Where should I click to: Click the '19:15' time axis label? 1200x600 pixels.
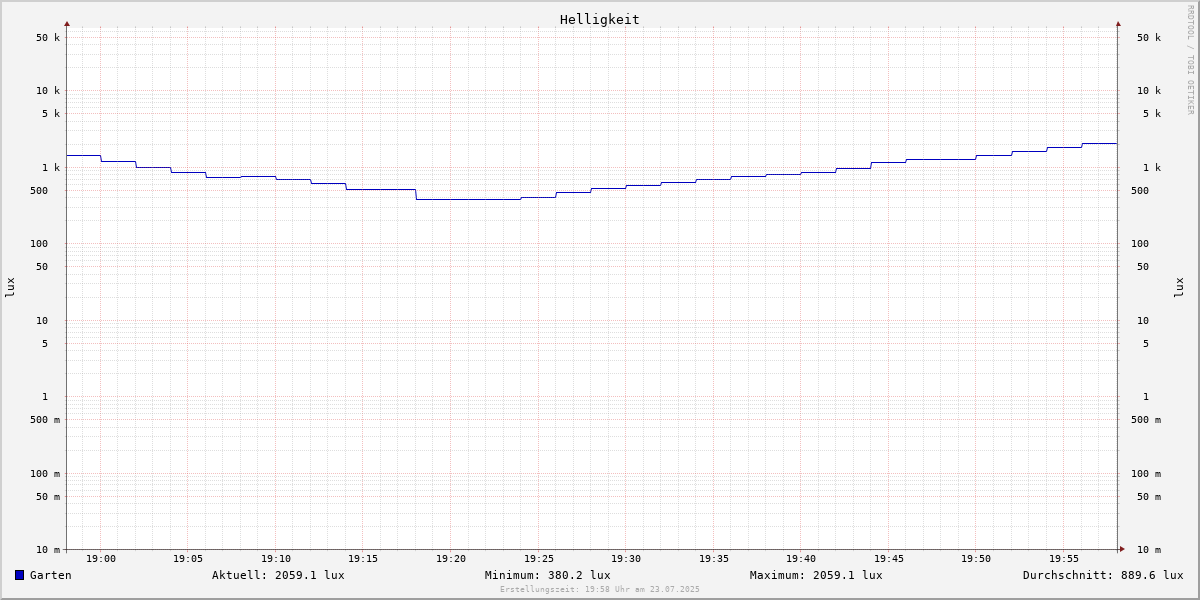363,559
